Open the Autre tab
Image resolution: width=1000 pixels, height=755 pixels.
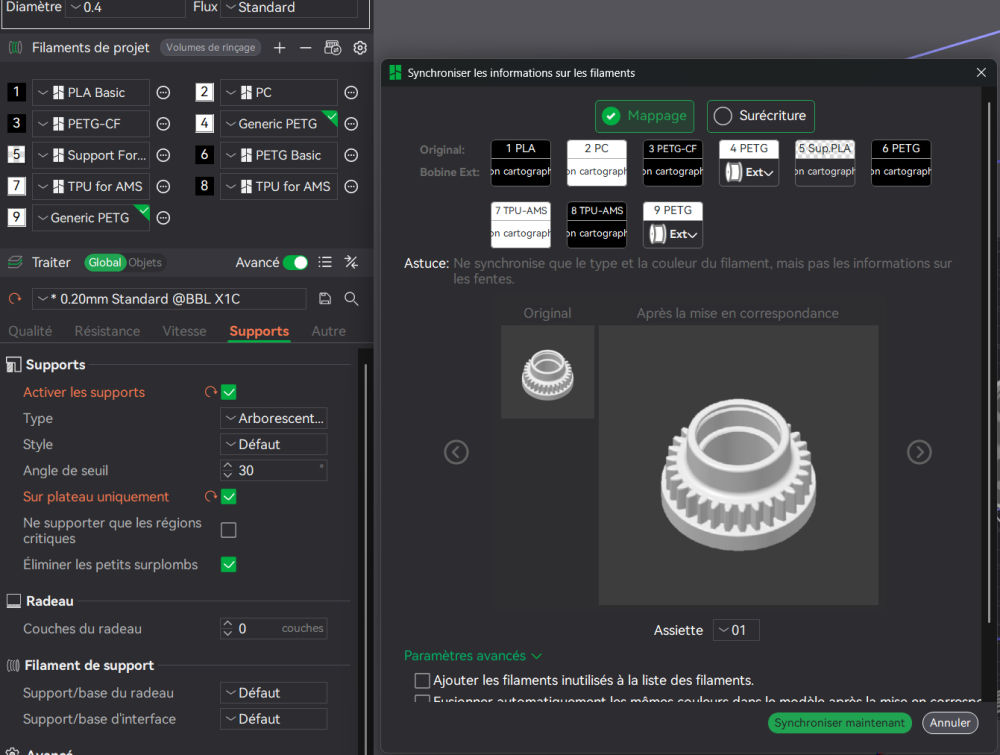point(328,331)
